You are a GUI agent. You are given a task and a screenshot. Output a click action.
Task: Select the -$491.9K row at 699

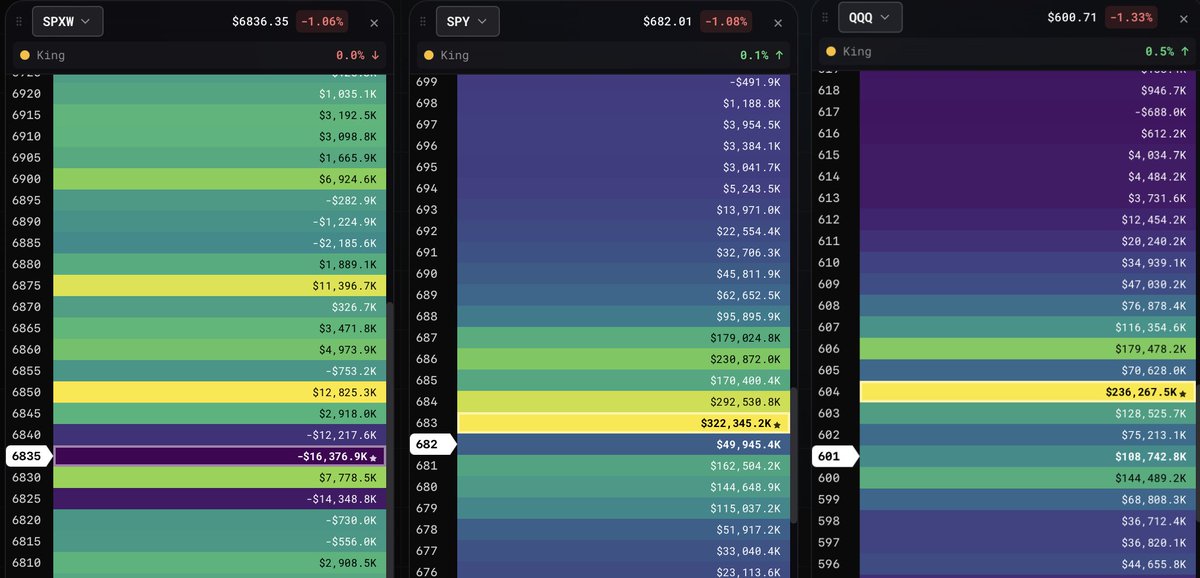(623, 82)
